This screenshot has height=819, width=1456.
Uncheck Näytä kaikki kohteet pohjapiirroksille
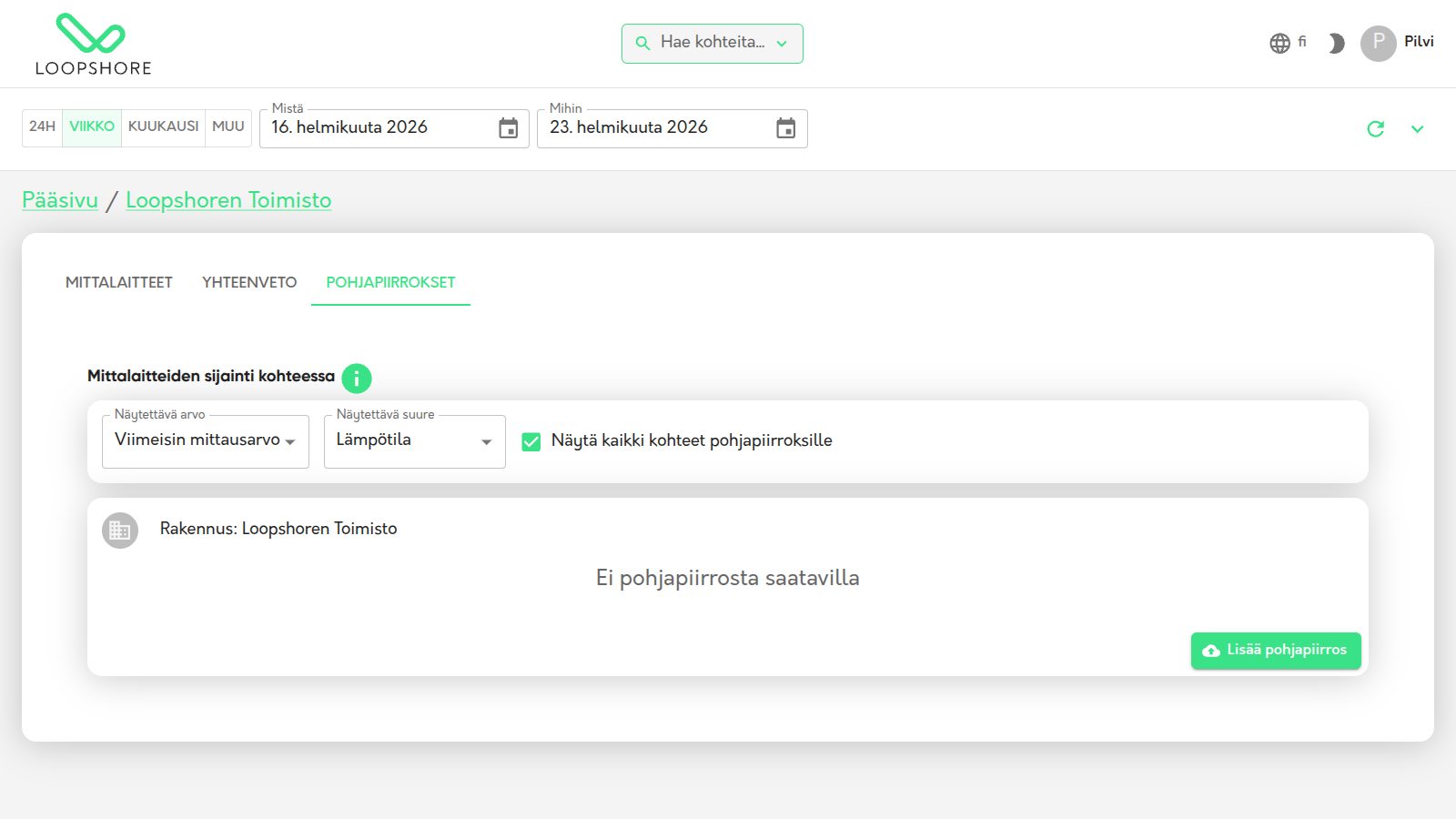tap(531, 441)
